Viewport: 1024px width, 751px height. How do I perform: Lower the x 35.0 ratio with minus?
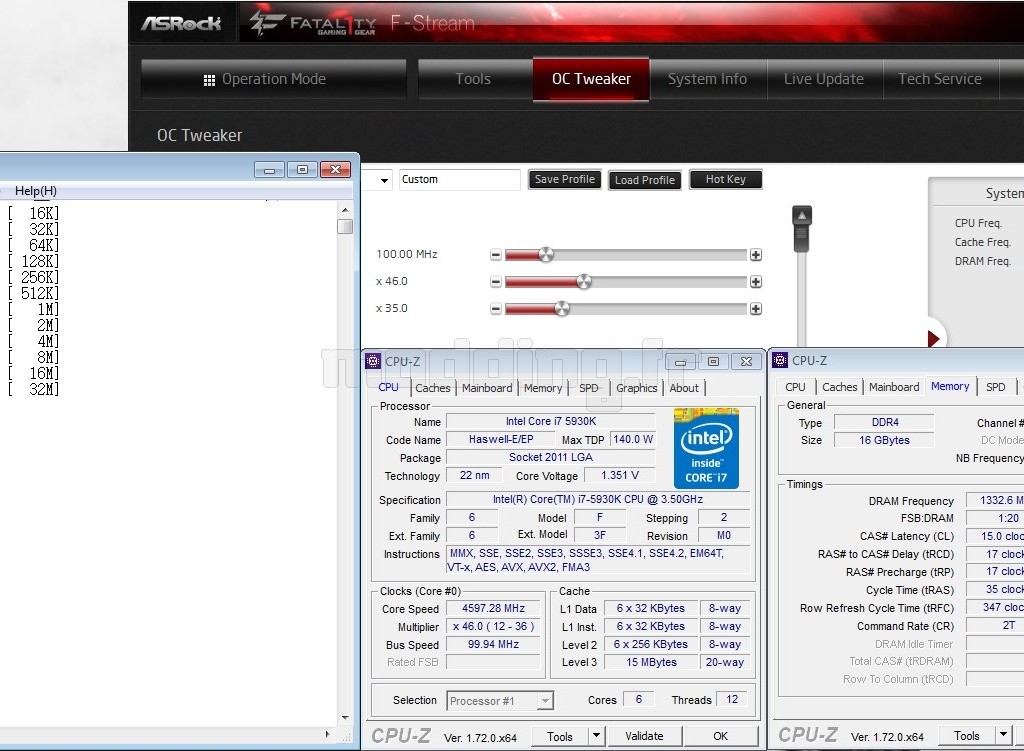(x=496, y=309)
